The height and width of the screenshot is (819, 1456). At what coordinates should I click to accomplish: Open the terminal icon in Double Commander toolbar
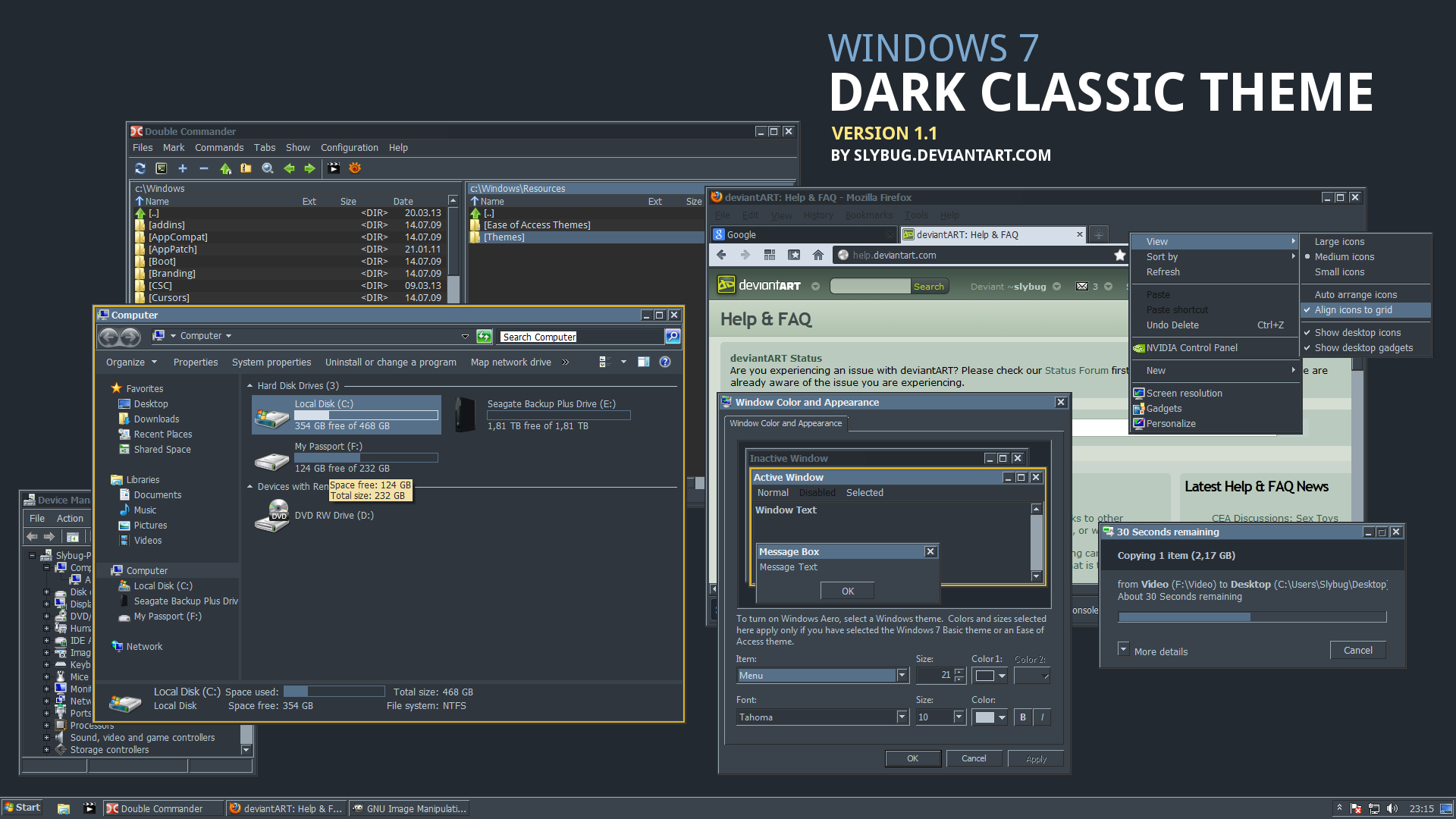(161, 168)
